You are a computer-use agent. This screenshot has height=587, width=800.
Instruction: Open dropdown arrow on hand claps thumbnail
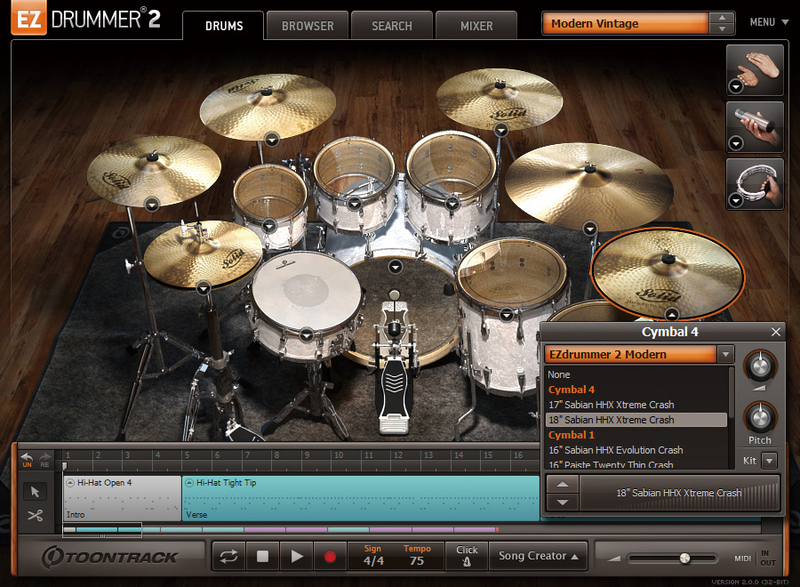pos(736,87)
